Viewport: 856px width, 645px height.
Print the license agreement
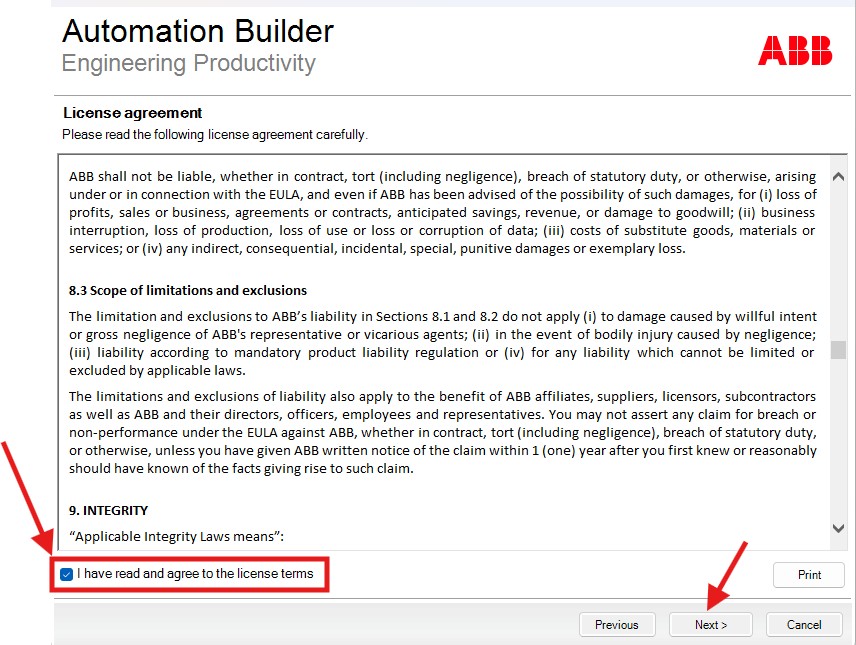coord(809,575)
